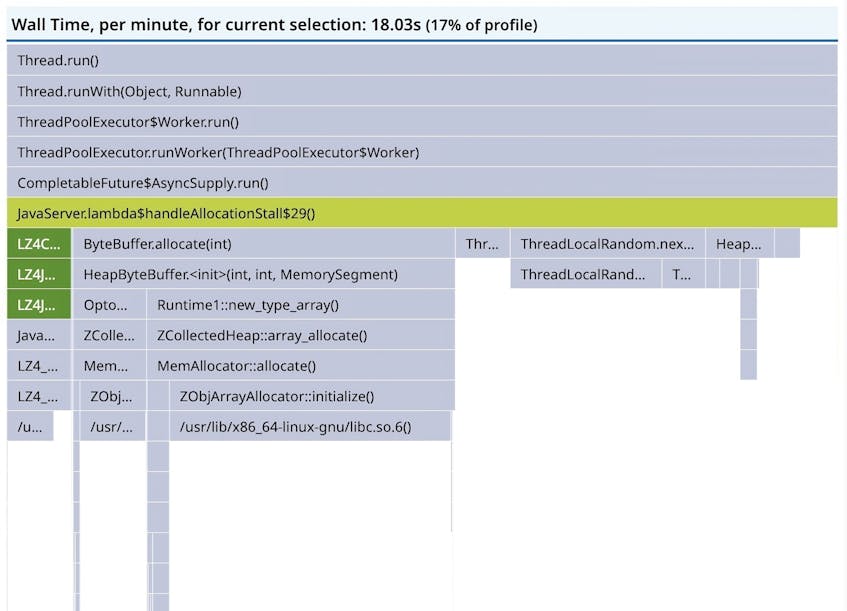This screenshot has height=611, width=847.
Task: Select the narrow T... frame
Action: point(679,274)
